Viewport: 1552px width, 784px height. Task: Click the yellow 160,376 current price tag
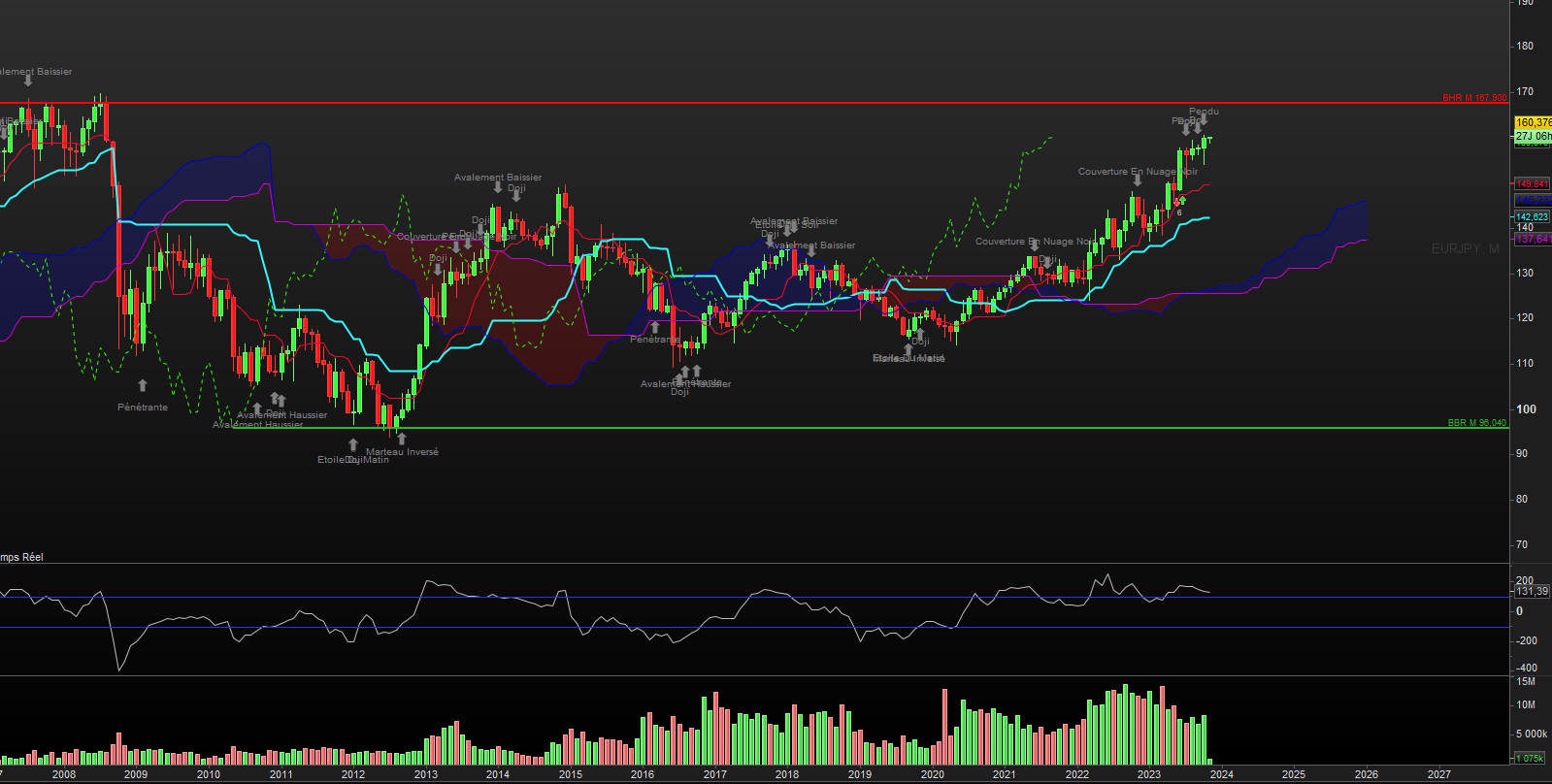pos(1533,123)
